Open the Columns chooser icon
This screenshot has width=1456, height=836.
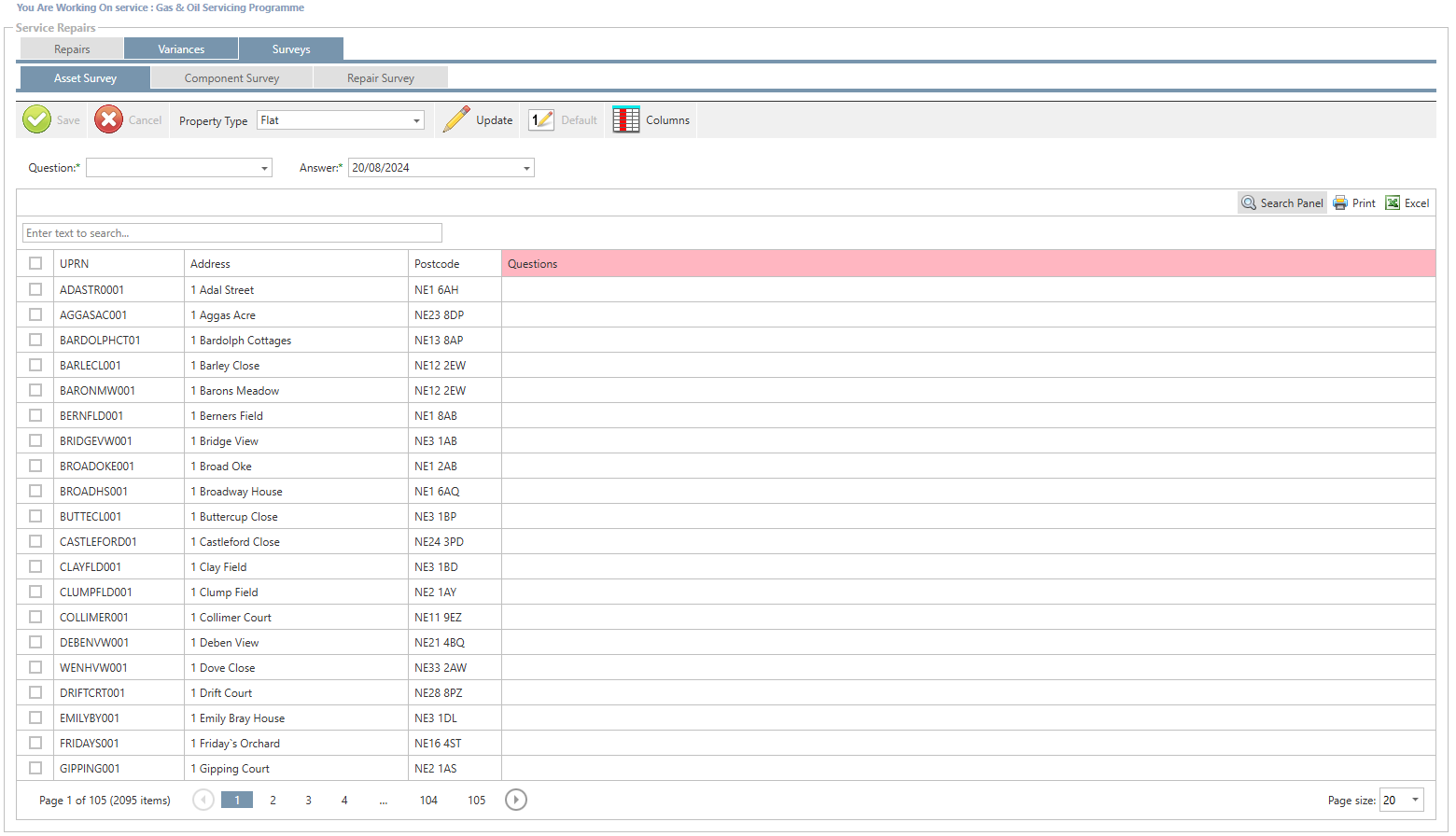[626, 119]
